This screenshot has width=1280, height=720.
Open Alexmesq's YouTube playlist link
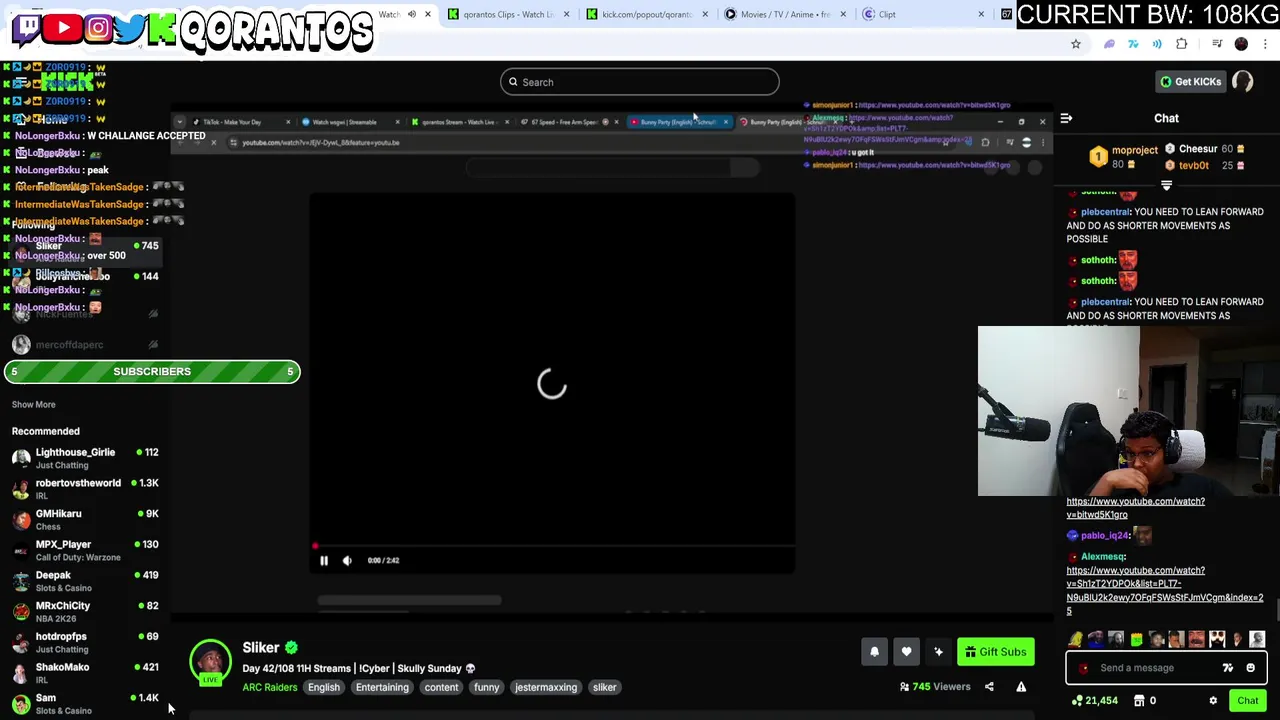[1165, 591]
